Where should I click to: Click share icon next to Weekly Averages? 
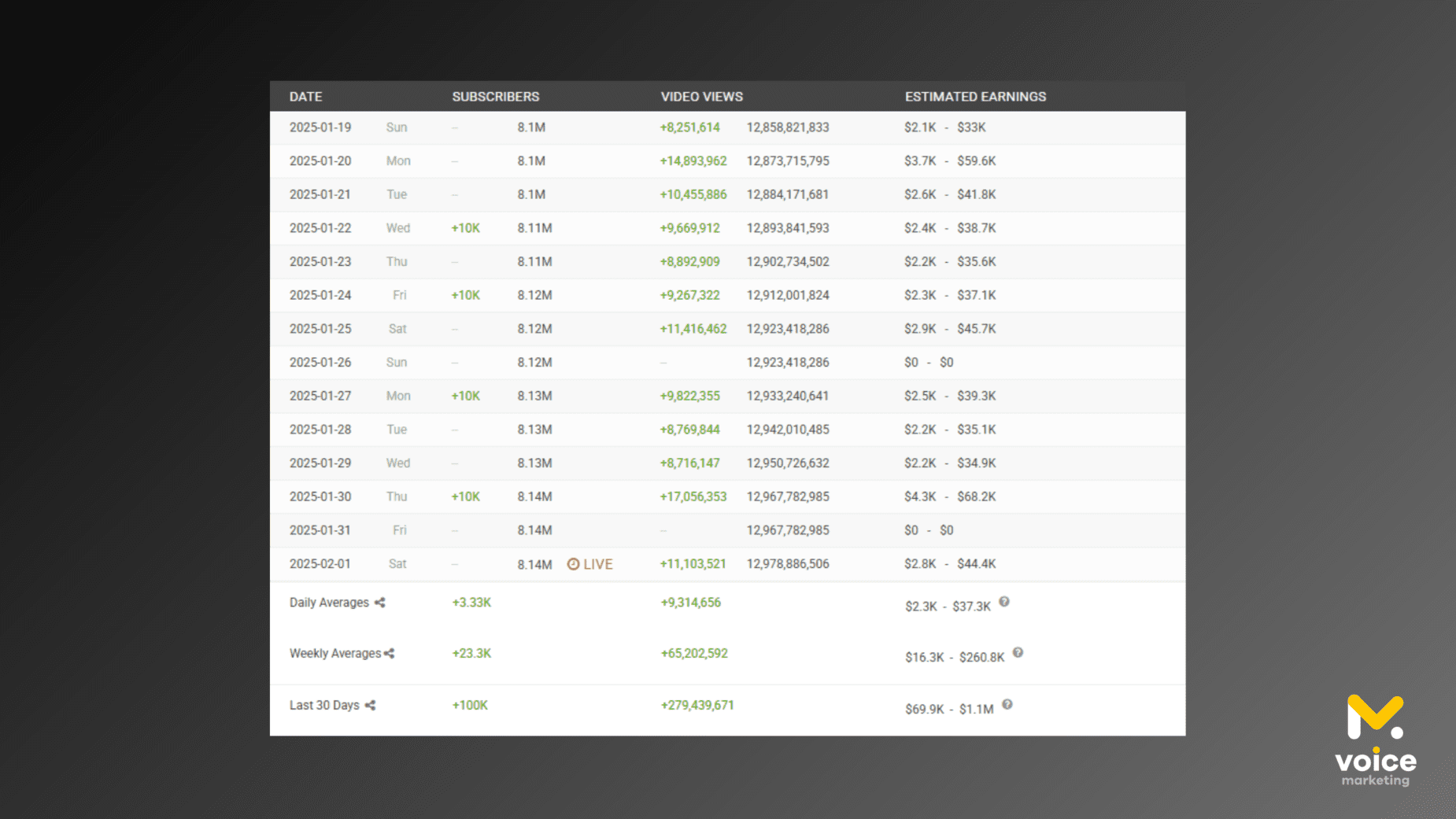tap(390, 654)
